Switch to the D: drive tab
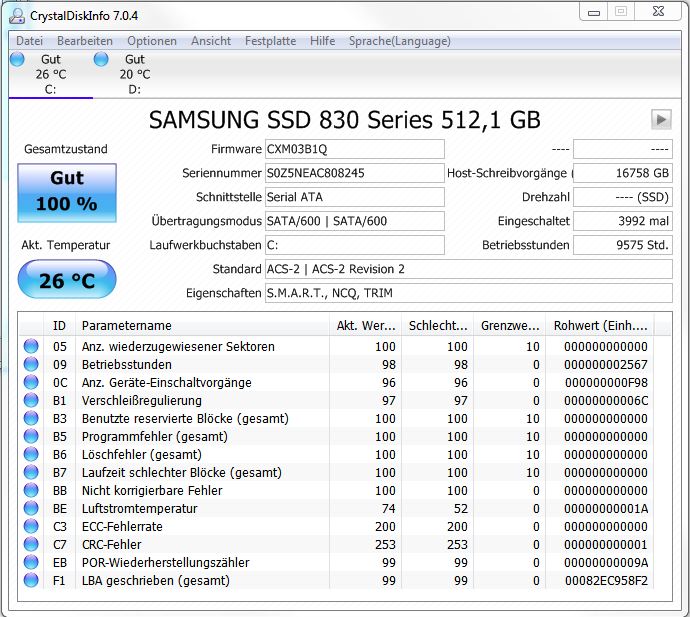The width and height of the screenshot is (690, 617). 135,74
